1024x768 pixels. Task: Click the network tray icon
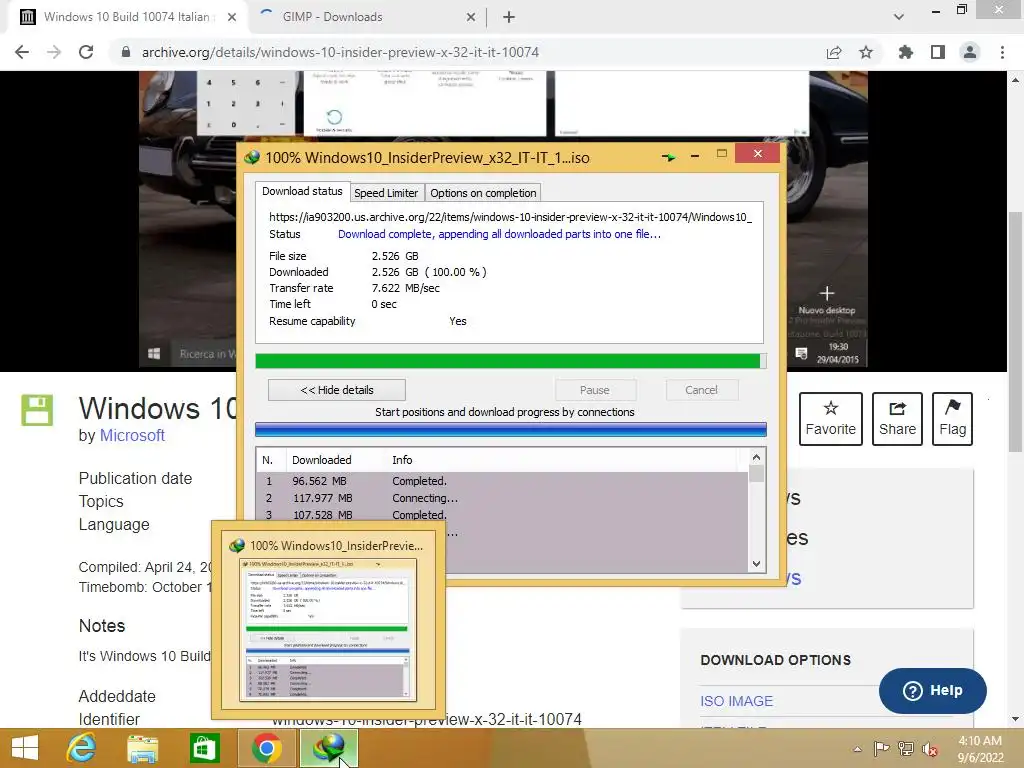(x=906, y=748)
